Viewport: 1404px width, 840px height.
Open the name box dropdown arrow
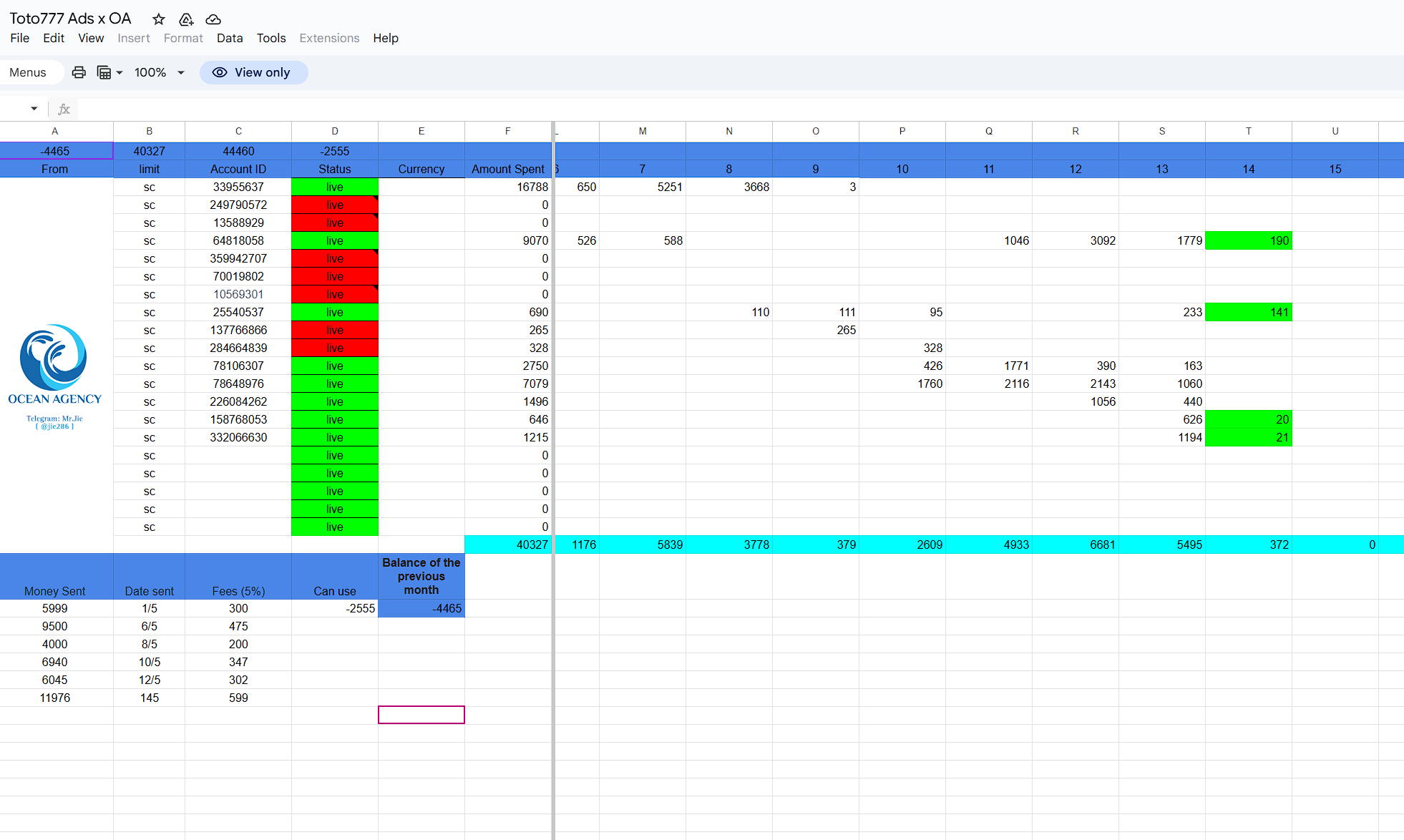pos(34,109)
